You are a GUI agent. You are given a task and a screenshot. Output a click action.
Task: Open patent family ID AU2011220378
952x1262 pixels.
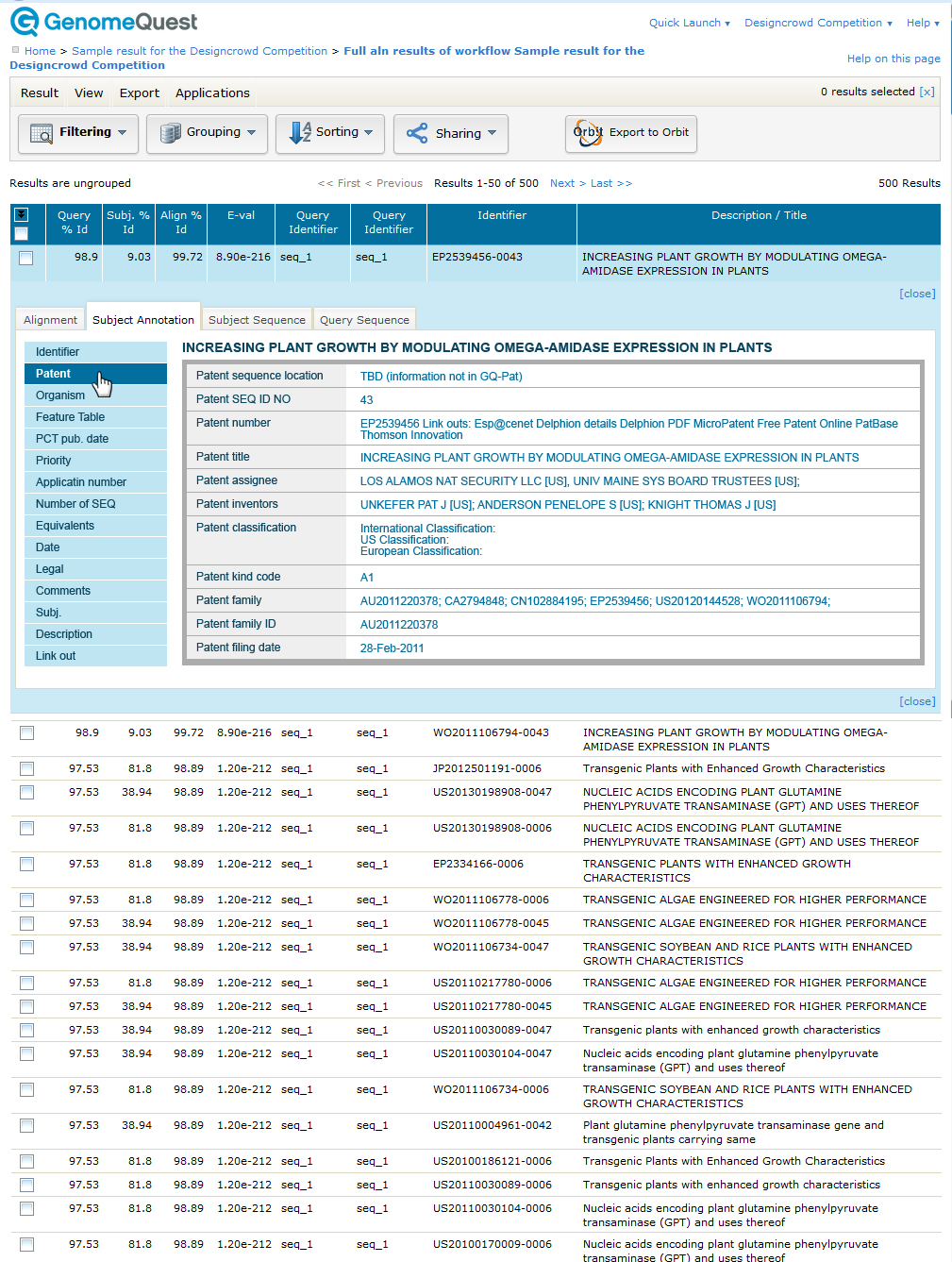[399, 625]
